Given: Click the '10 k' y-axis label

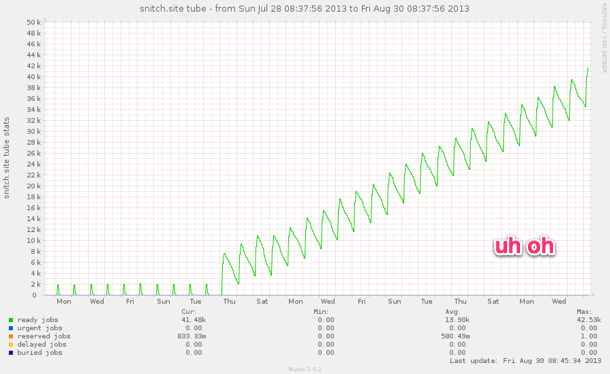Looking at the screenshot, I should [34, 241].
